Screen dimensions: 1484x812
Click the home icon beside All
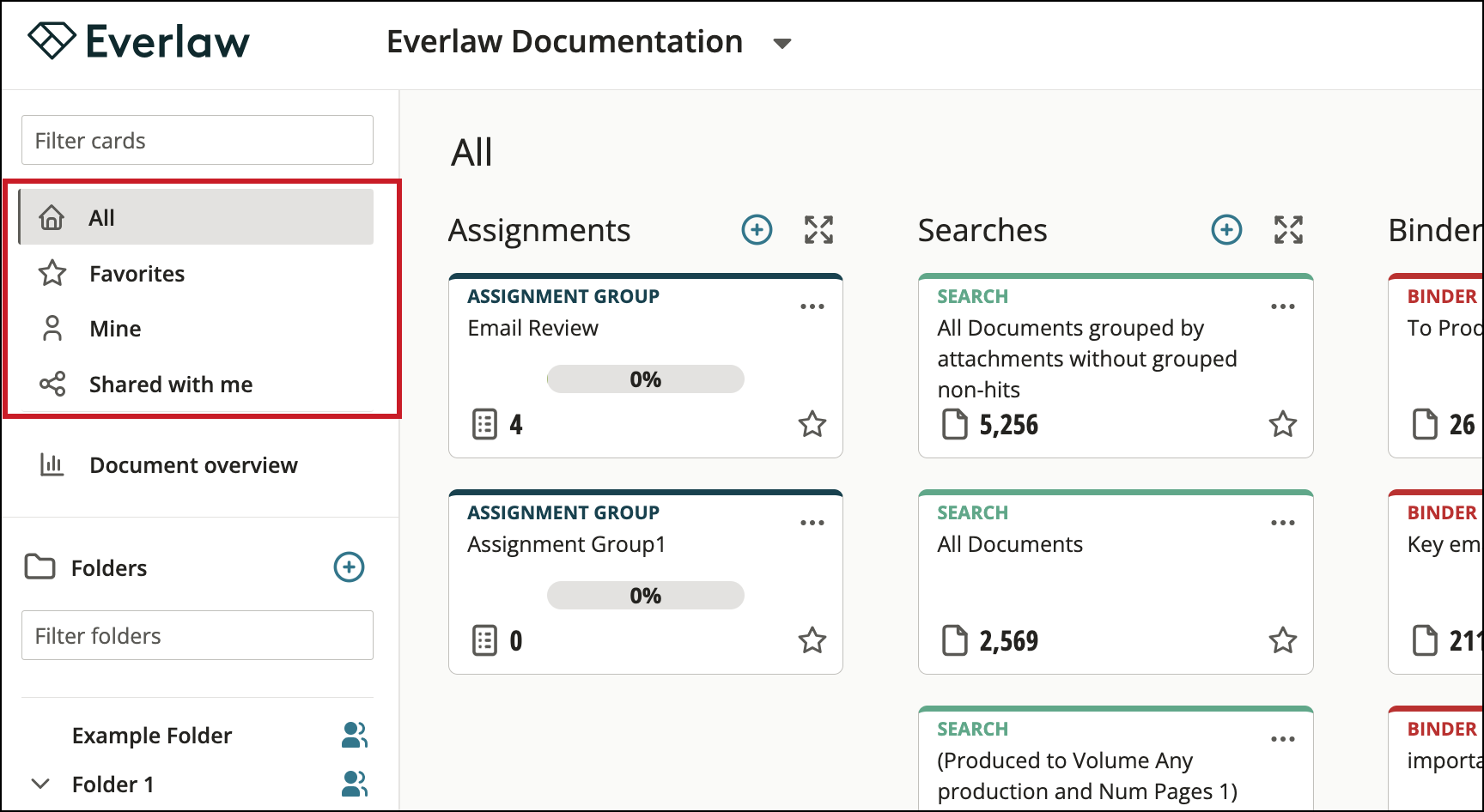tap(52, 217)
